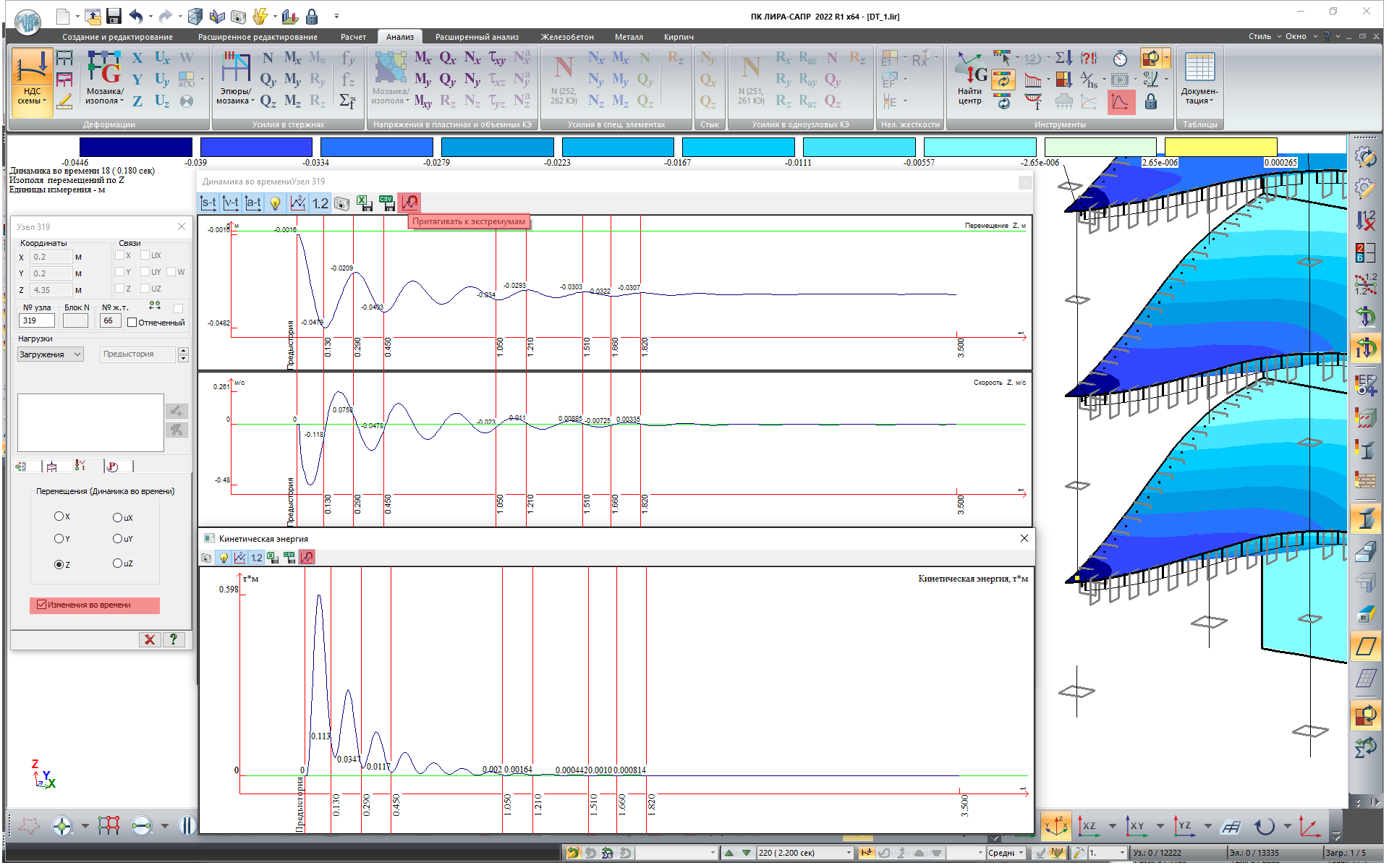
Task: Click the darkest blue color scale swatch
Action: (136, 147)
